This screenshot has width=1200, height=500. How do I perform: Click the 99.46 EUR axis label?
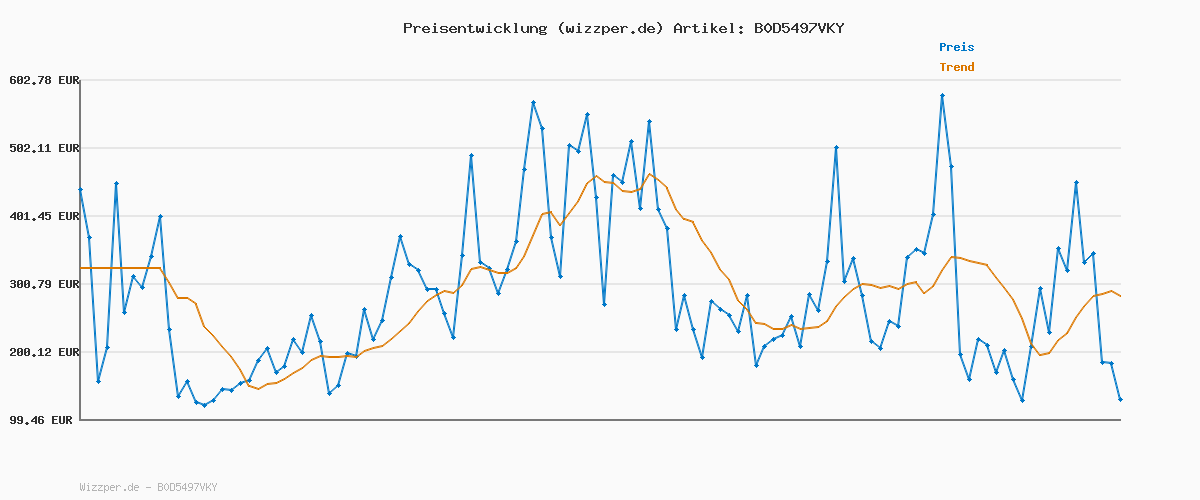click(x=40, y=420)
